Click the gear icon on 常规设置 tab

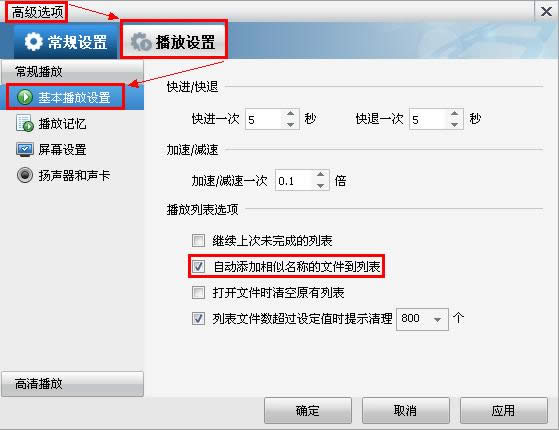(x=34, y=41)
